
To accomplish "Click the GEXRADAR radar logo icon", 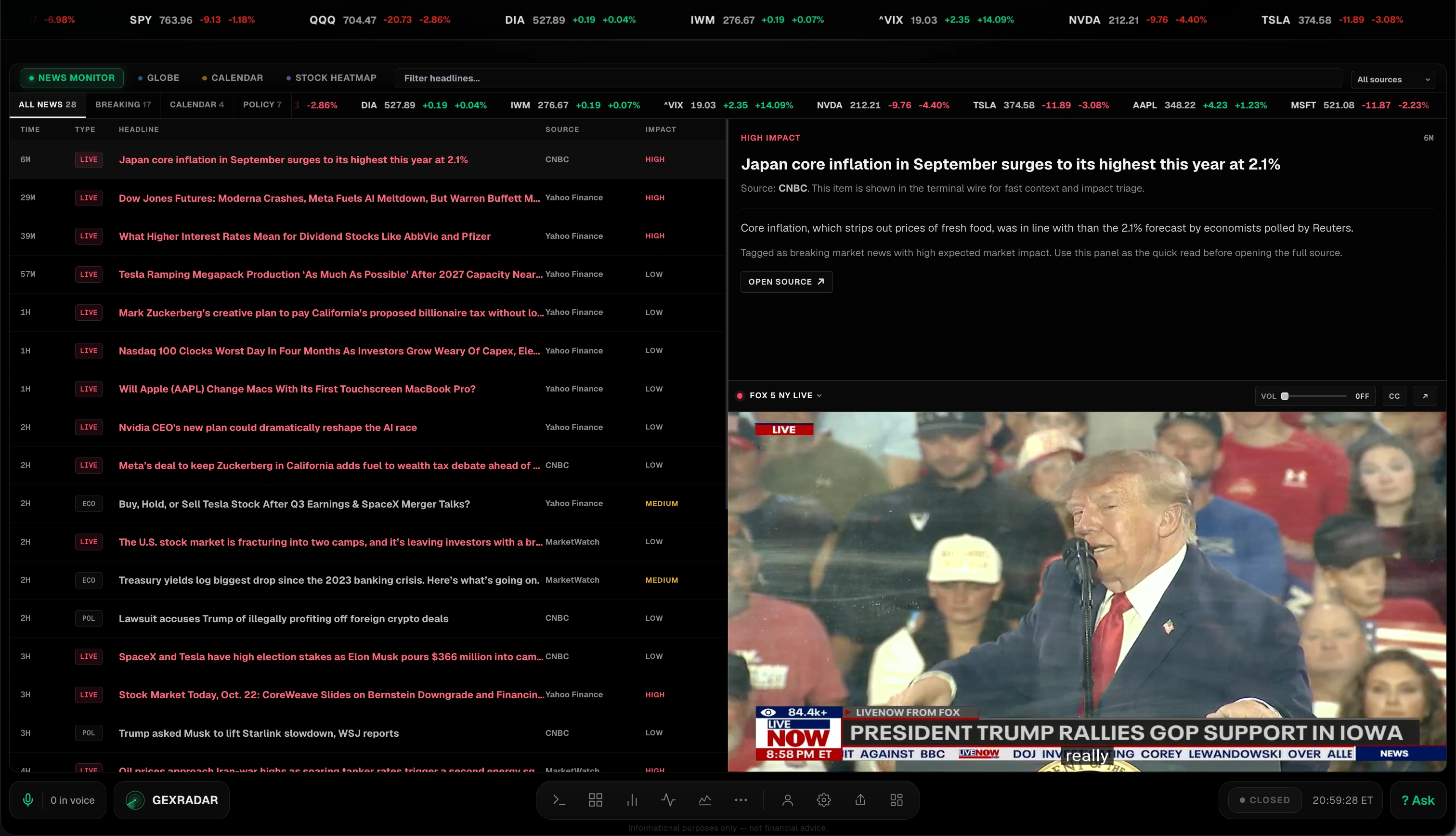I will (135, 800).
